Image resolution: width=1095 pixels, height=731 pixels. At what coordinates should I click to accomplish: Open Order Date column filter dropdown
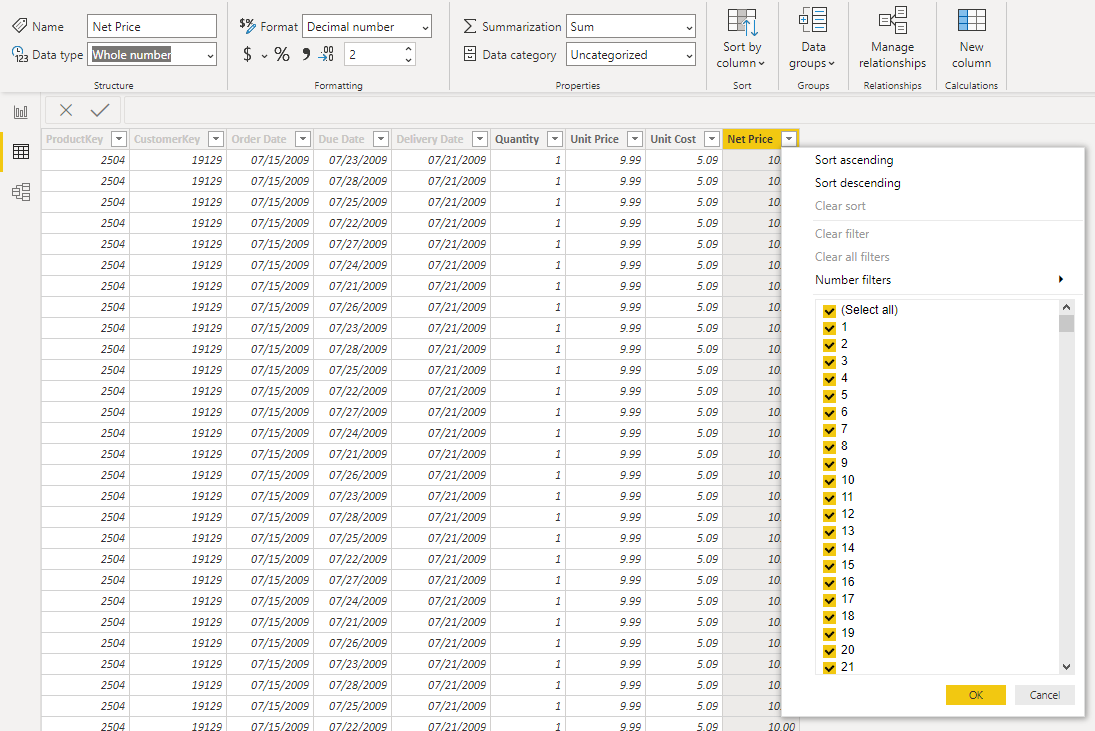coord(302,139)
